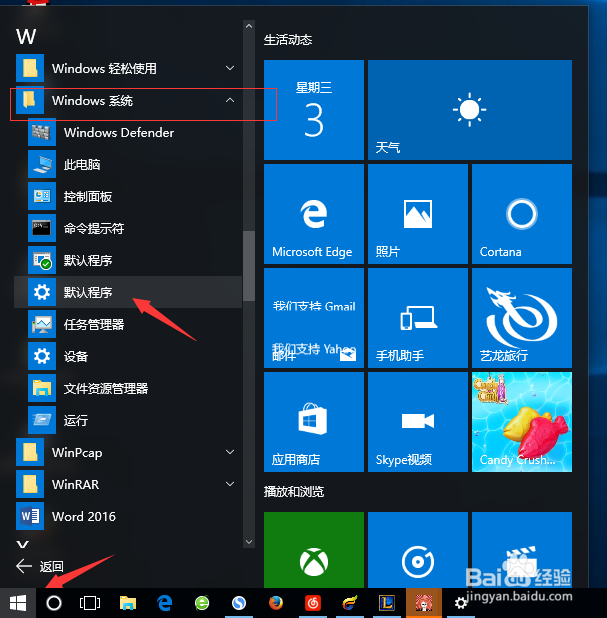
Task: Expand the WinPcap folder
Action: point(128,452)
